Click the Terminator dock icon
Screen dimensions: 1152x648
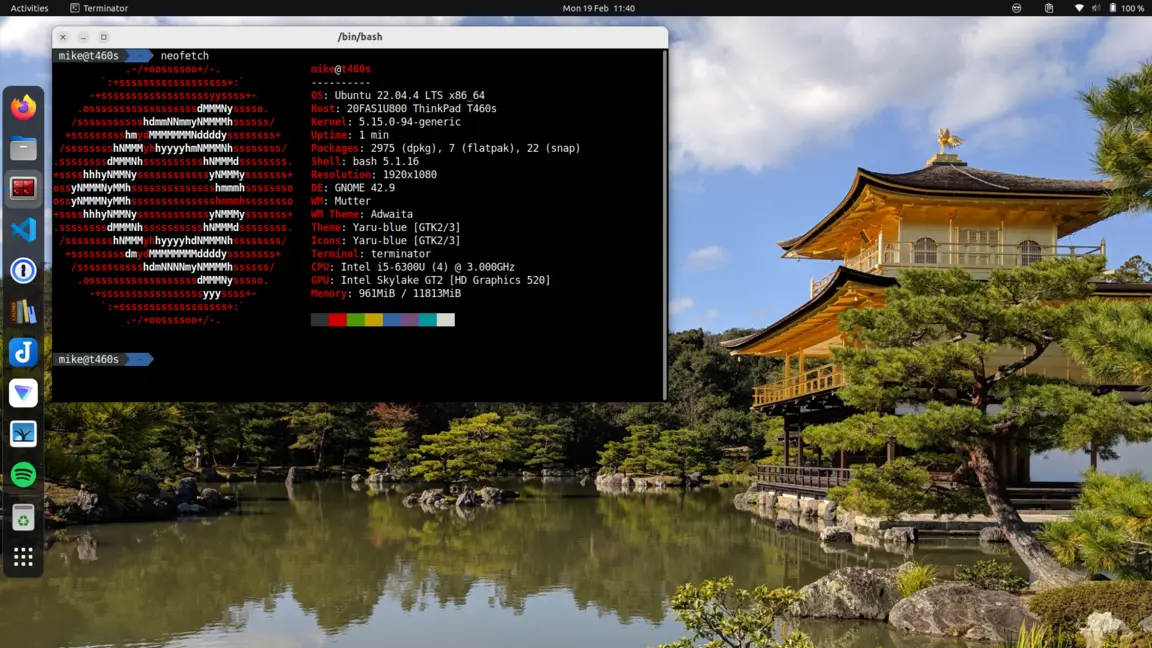(23, 188)
